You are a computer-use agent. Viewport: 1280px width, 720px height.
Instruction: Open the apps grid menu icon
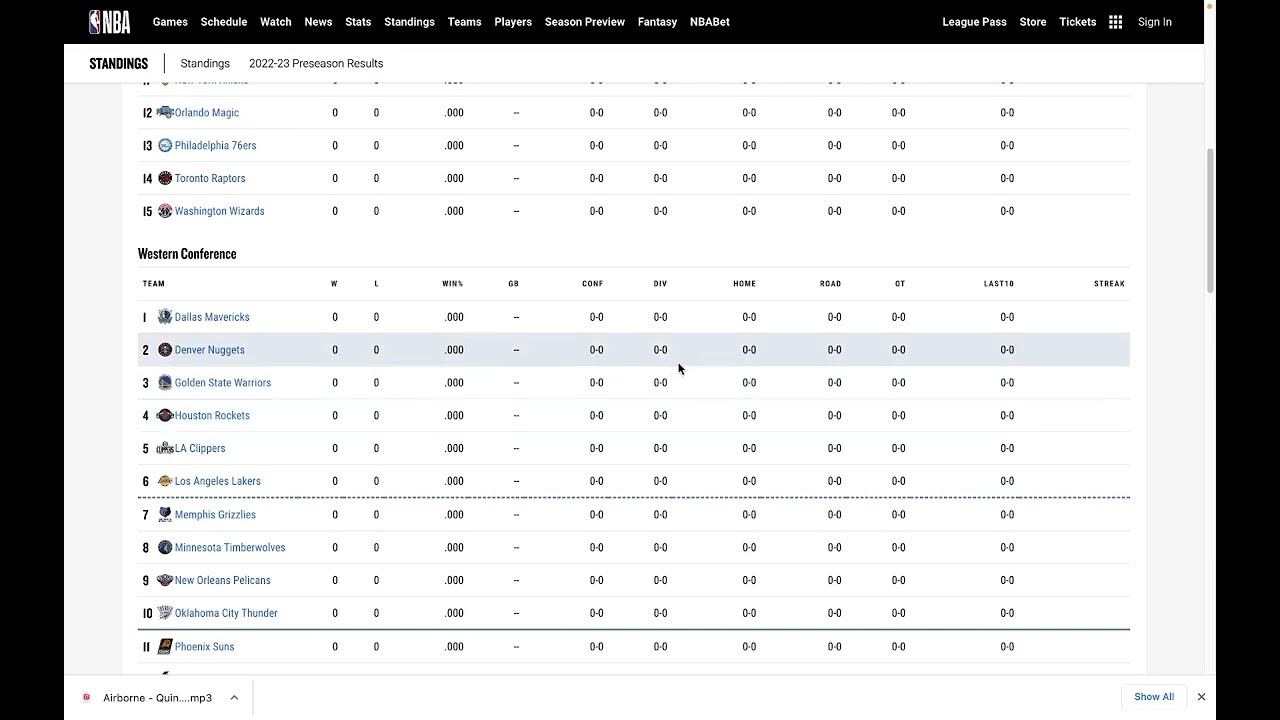coord(1116,22)
